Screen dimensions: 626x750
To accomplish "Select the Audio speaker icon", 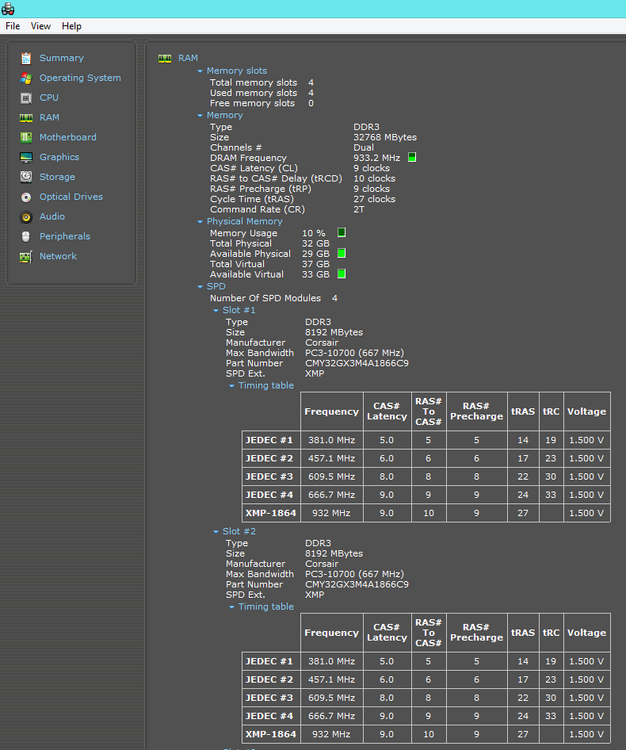I will coord(26,217).
